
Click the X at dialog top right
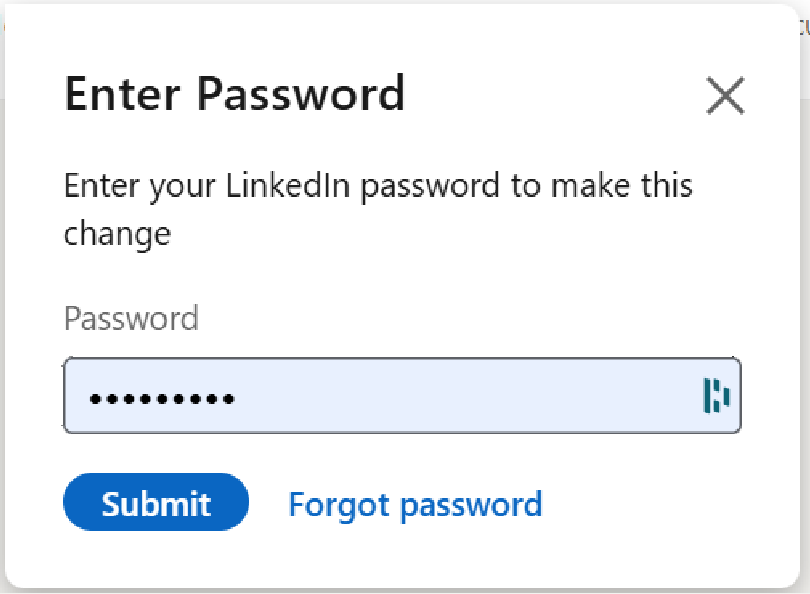[725, 96]
